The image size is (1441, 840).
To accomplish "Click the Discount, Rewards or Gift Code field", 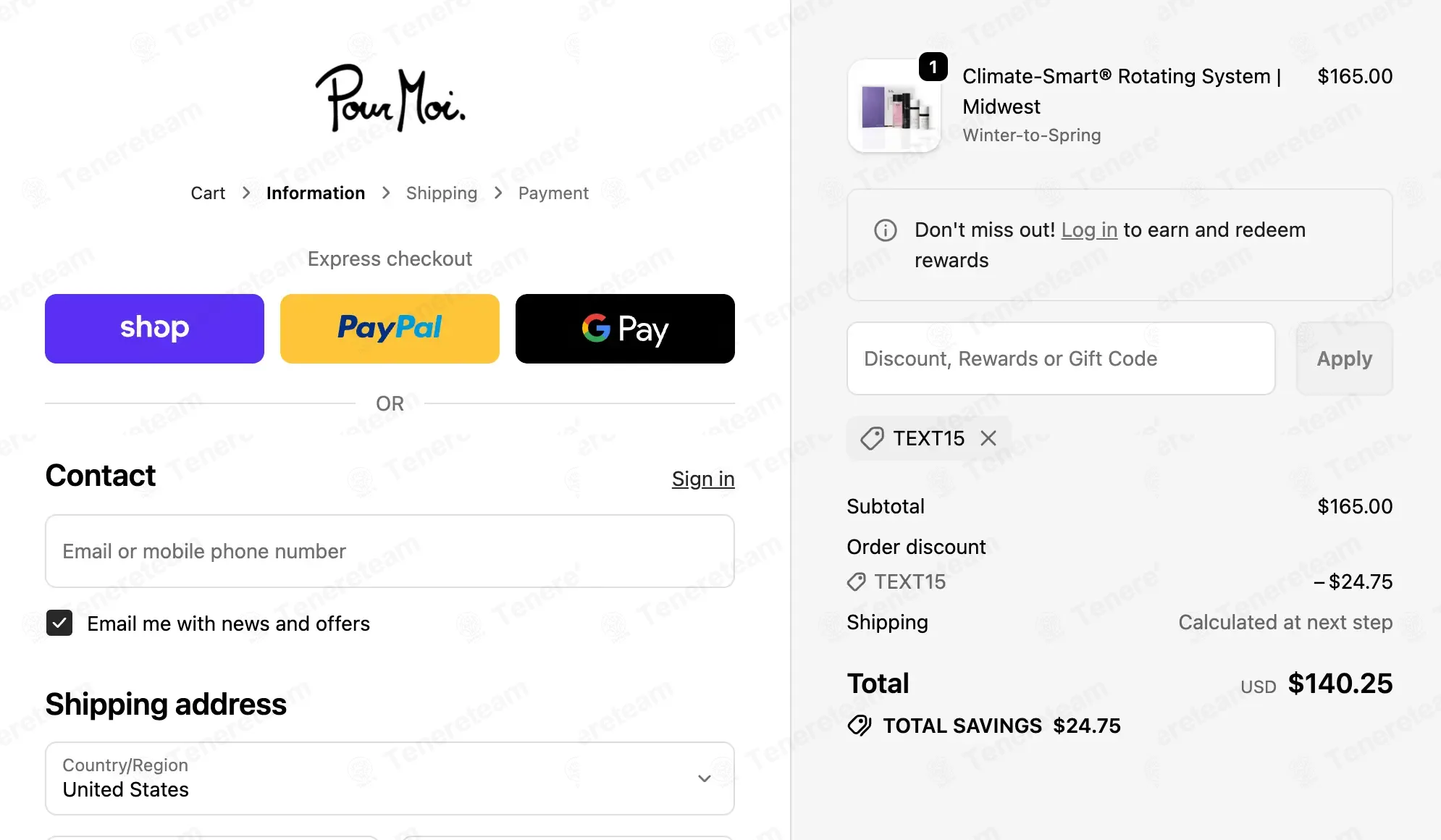I will (x=1061, y=358).
